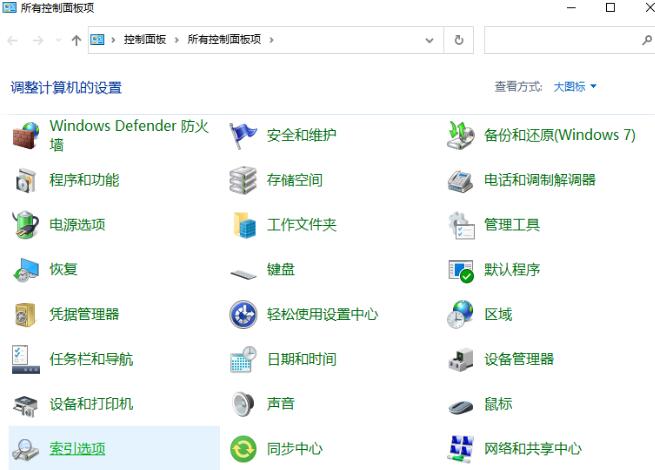The height and width of the screenshot is (470, 655).
Task: Expand the chevron after 控制面板 breadcrumb
Action: (x=177, y=40)
